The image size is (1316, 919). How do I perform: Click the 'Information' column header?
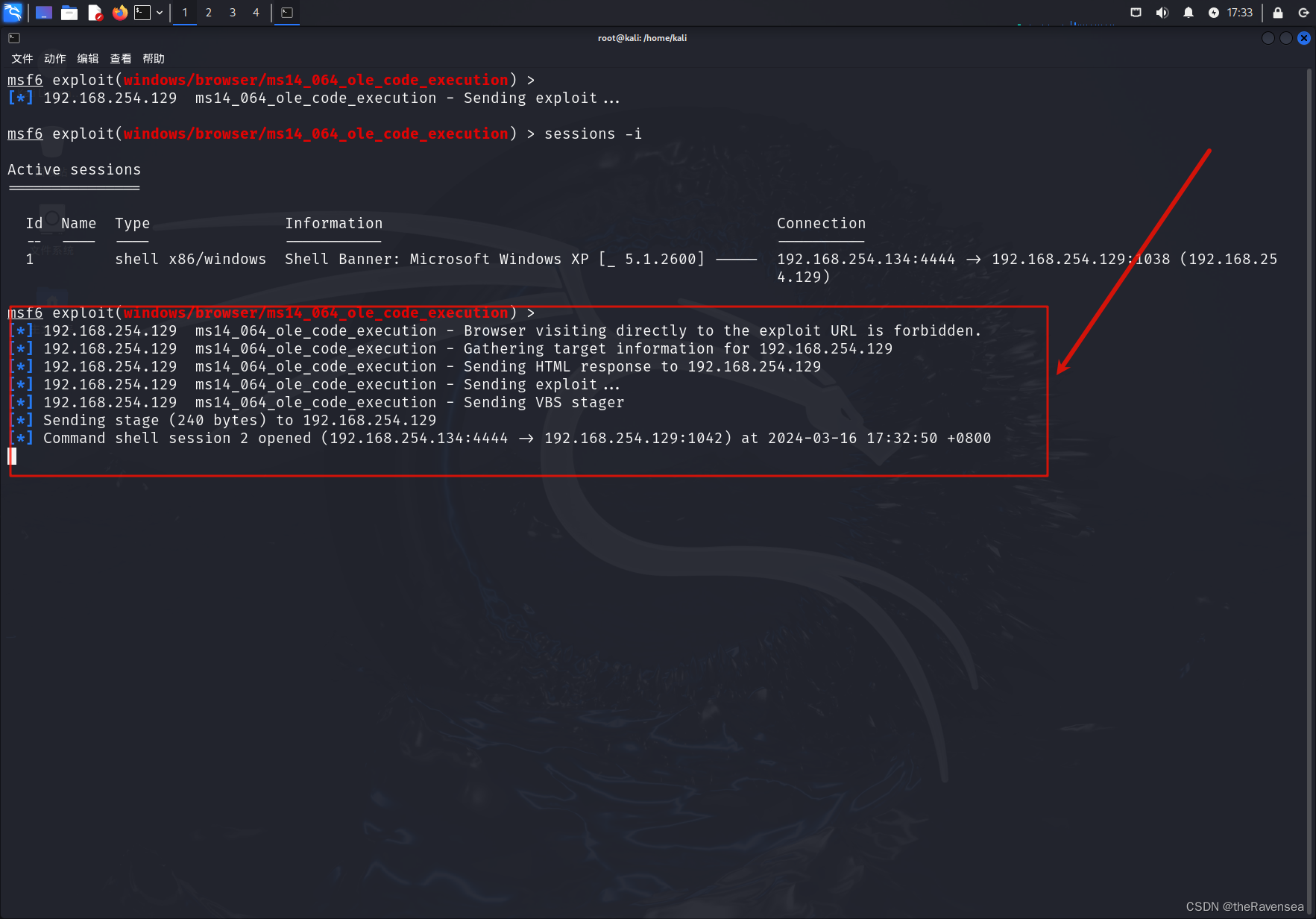coord(334,223)
